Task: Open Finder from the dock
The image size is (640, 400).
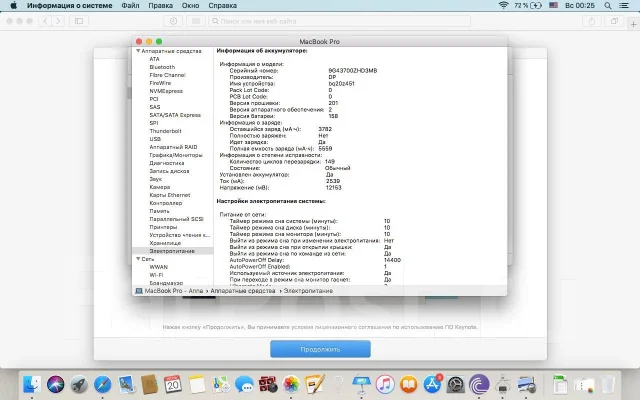Action: click(32, 384)
